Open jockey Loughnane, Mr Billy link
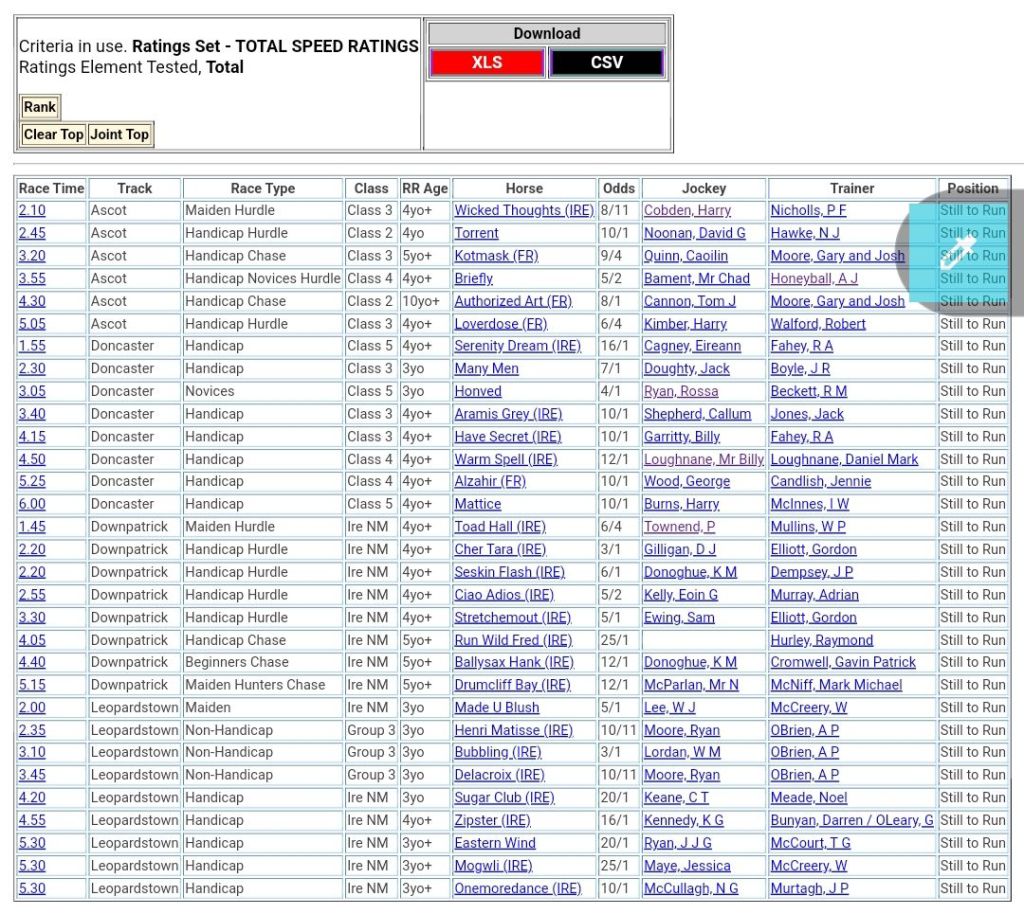Viewport: 1024px width, 914px height. (x=703, y=459)
